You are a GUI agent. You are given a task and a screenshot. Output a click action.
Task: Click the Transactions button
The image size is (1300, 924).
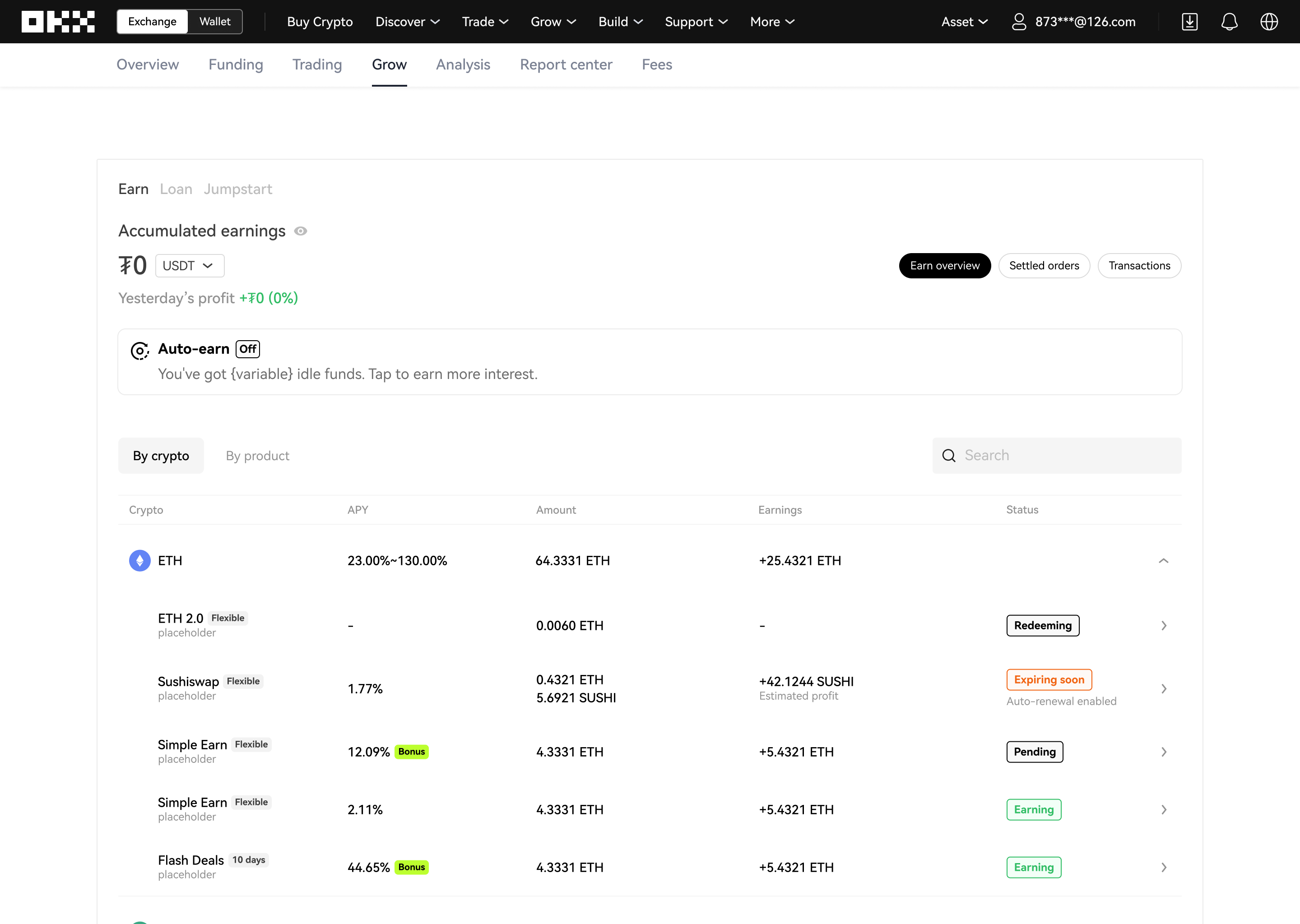click(x=1139, y=266)
